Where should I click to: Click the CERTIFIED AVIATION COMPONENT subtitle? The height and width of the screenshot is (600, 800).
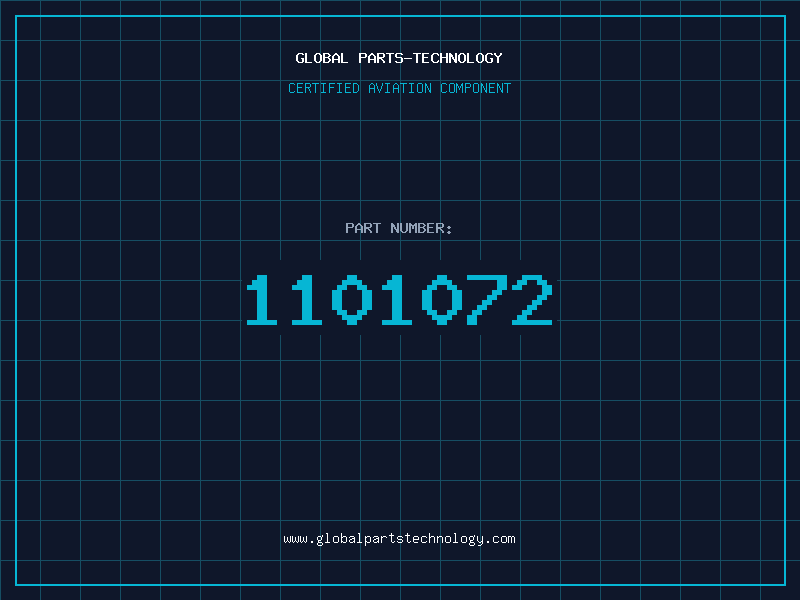click(x=399, y=88)
